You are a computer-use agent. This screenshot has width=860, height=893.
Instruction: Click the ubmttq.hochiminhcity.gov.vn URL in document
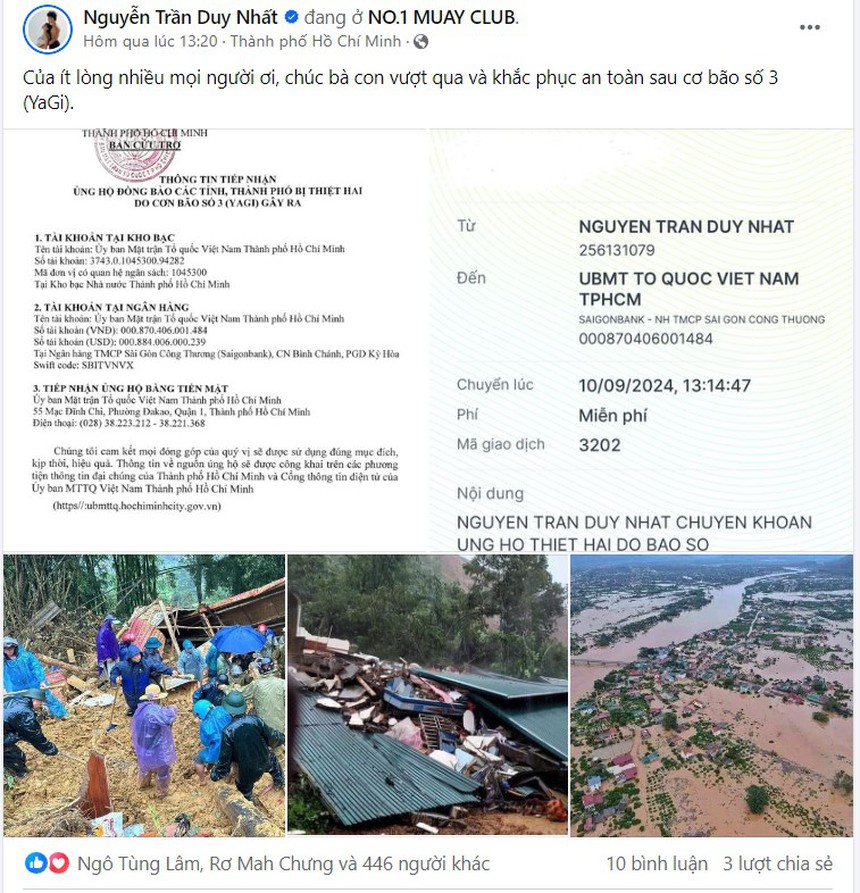click(x=137, y=506)
